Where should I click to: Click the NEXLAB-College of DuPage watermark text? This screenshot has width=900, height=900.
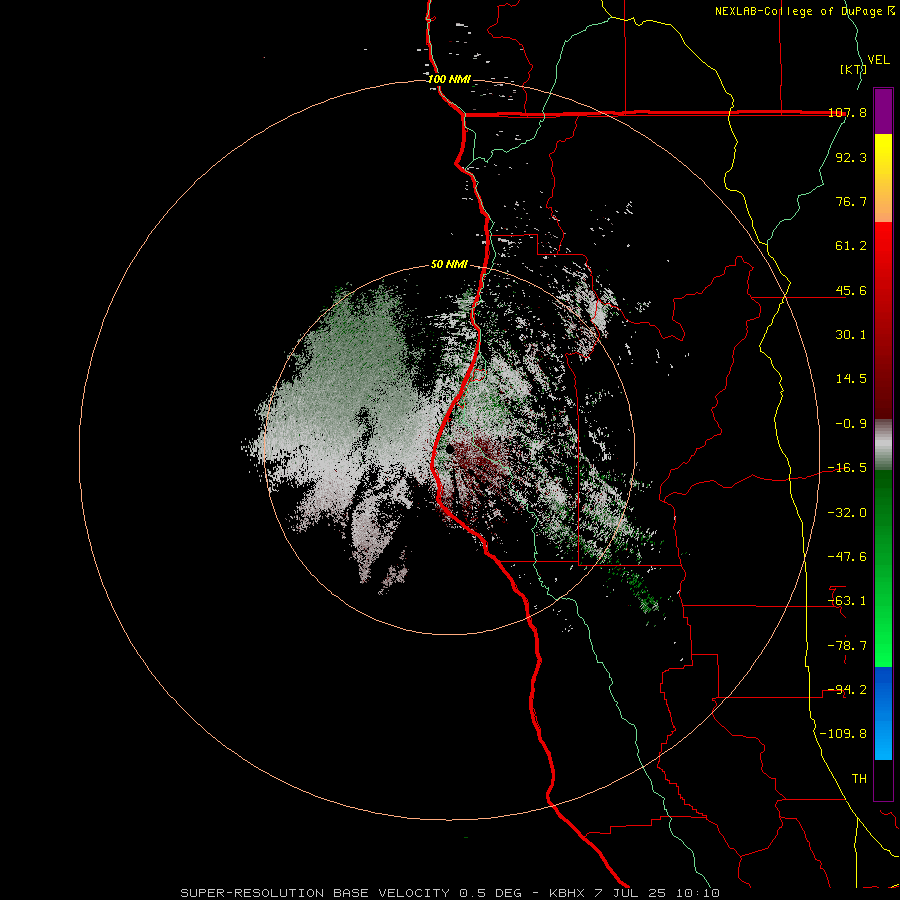pos(804,11)
